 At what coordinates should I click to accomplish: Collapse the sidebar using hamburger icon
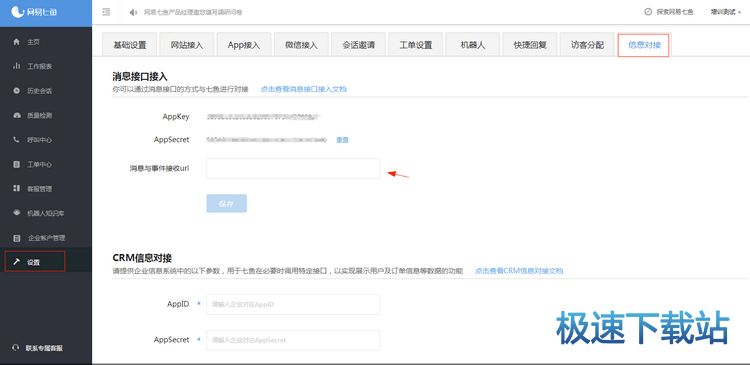pyautogui.click(x=106, y=12)
